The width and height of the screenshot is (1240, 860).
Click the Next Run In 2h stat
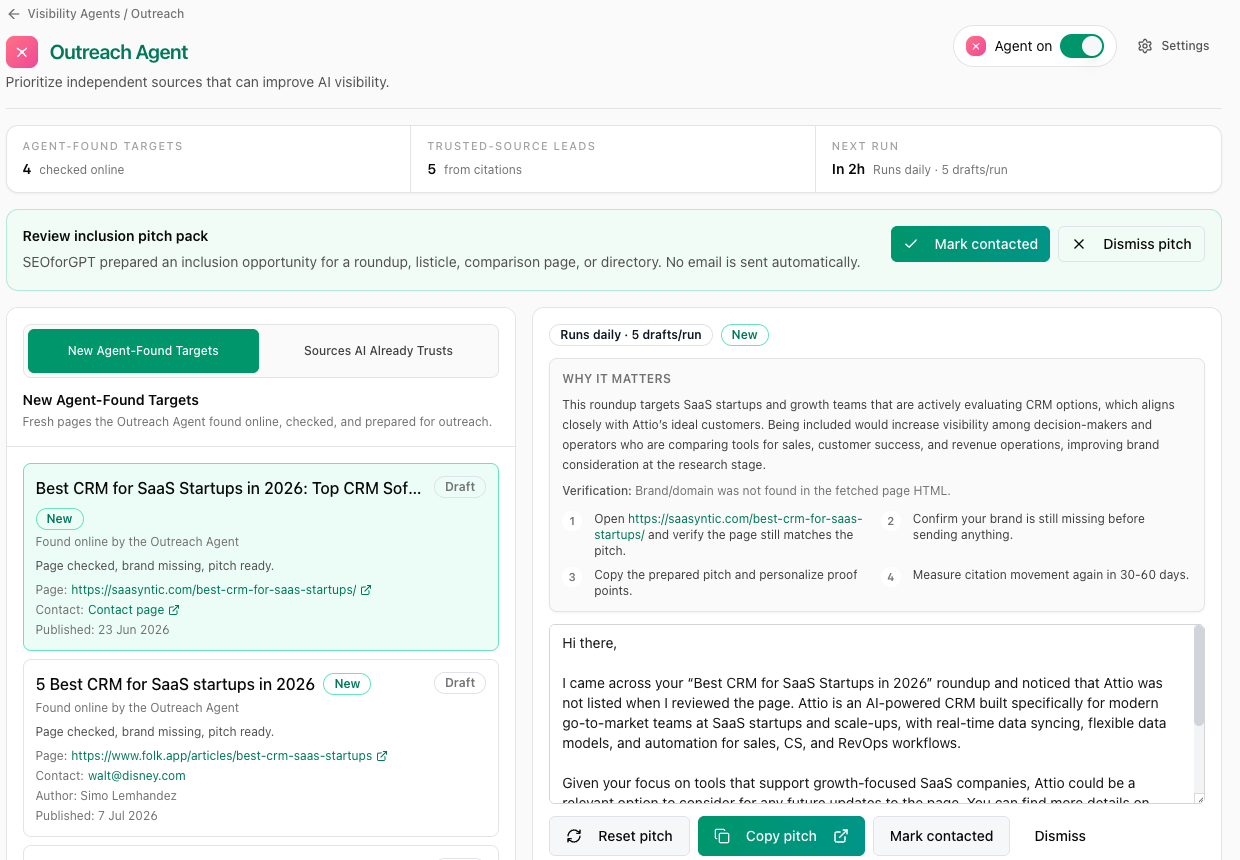1018,159
